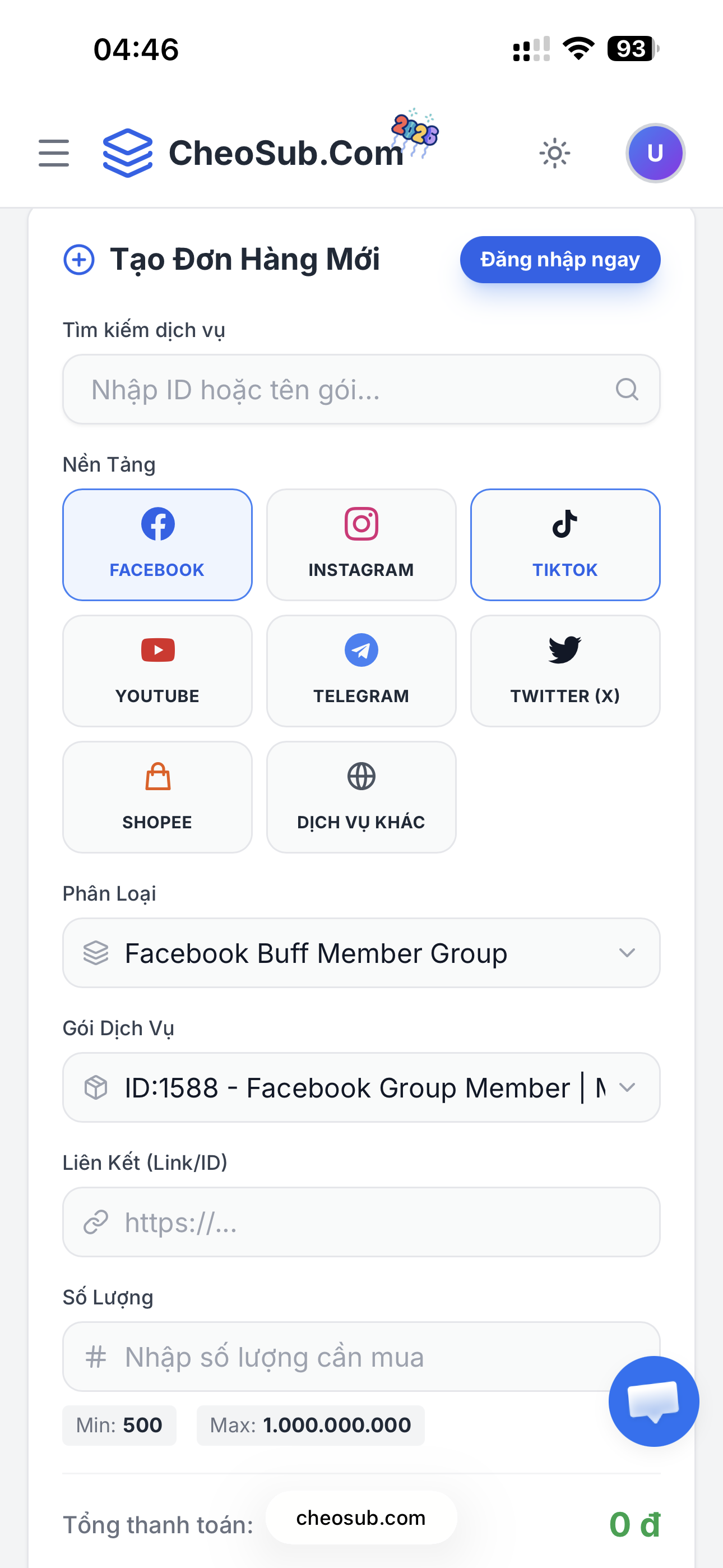Open the user avatar profile menu

click(655, 154)
